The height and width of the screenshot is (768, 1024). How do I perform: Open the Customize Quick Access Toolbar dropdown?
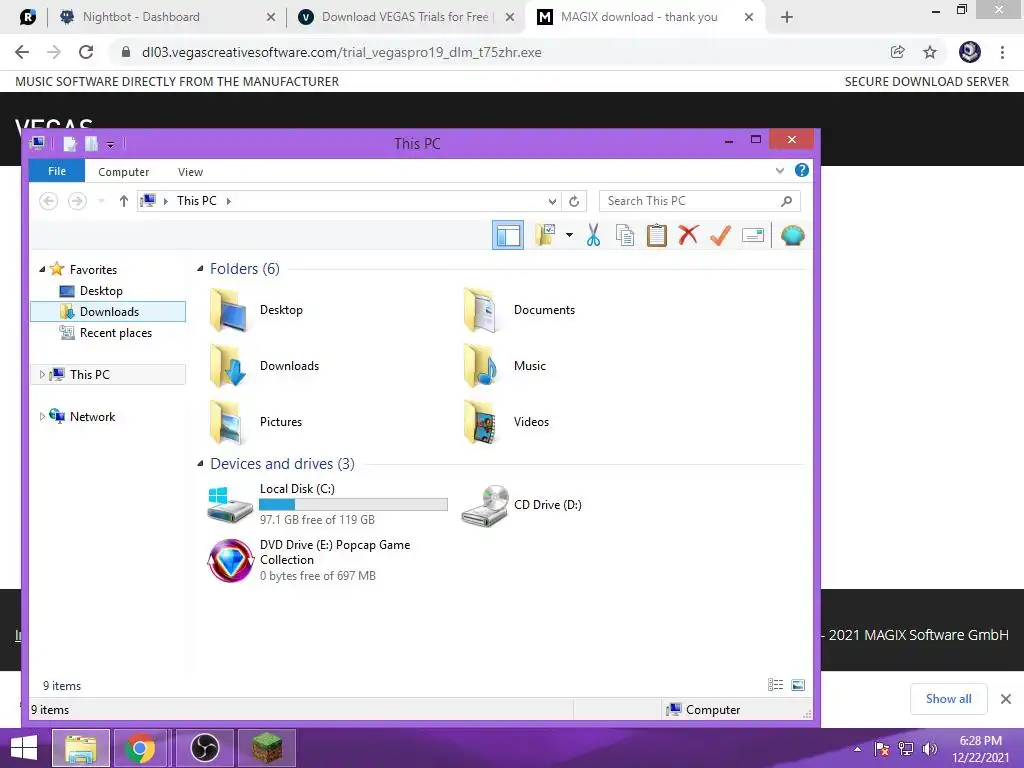coord(110,145)
